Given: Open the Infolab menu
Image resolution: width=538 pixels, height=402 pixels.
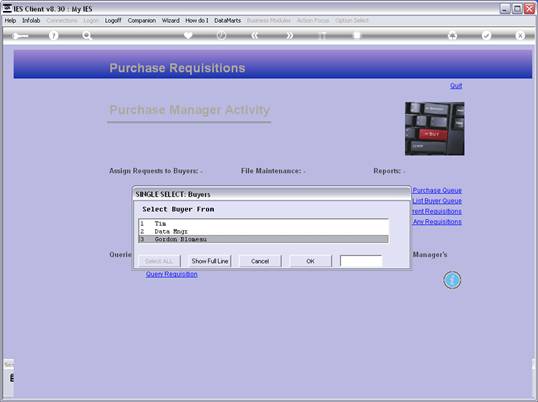Looking at the screenshot, I should 31,21.
